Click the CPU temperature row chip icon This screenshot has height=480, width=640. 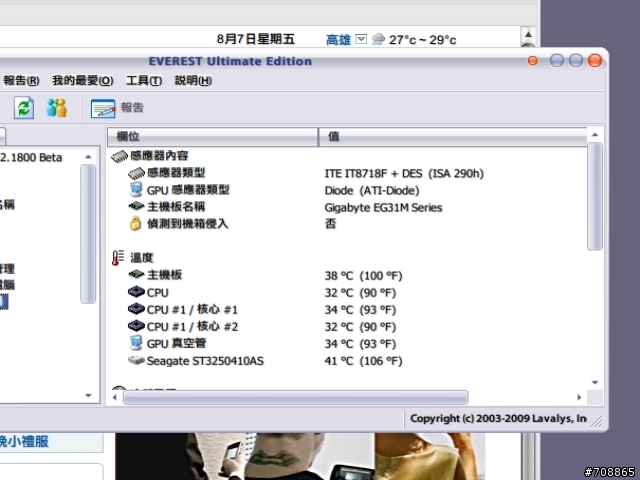pos(136,292)
